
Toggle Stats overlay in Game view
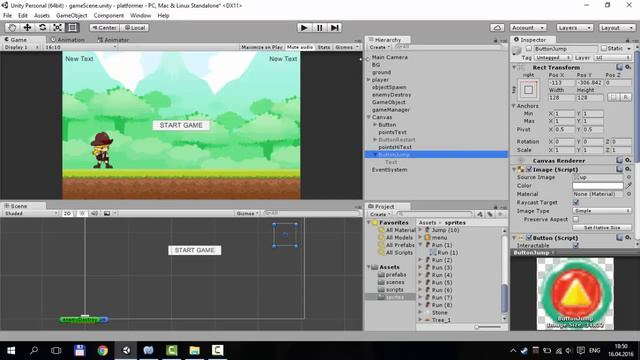(324, 47)
